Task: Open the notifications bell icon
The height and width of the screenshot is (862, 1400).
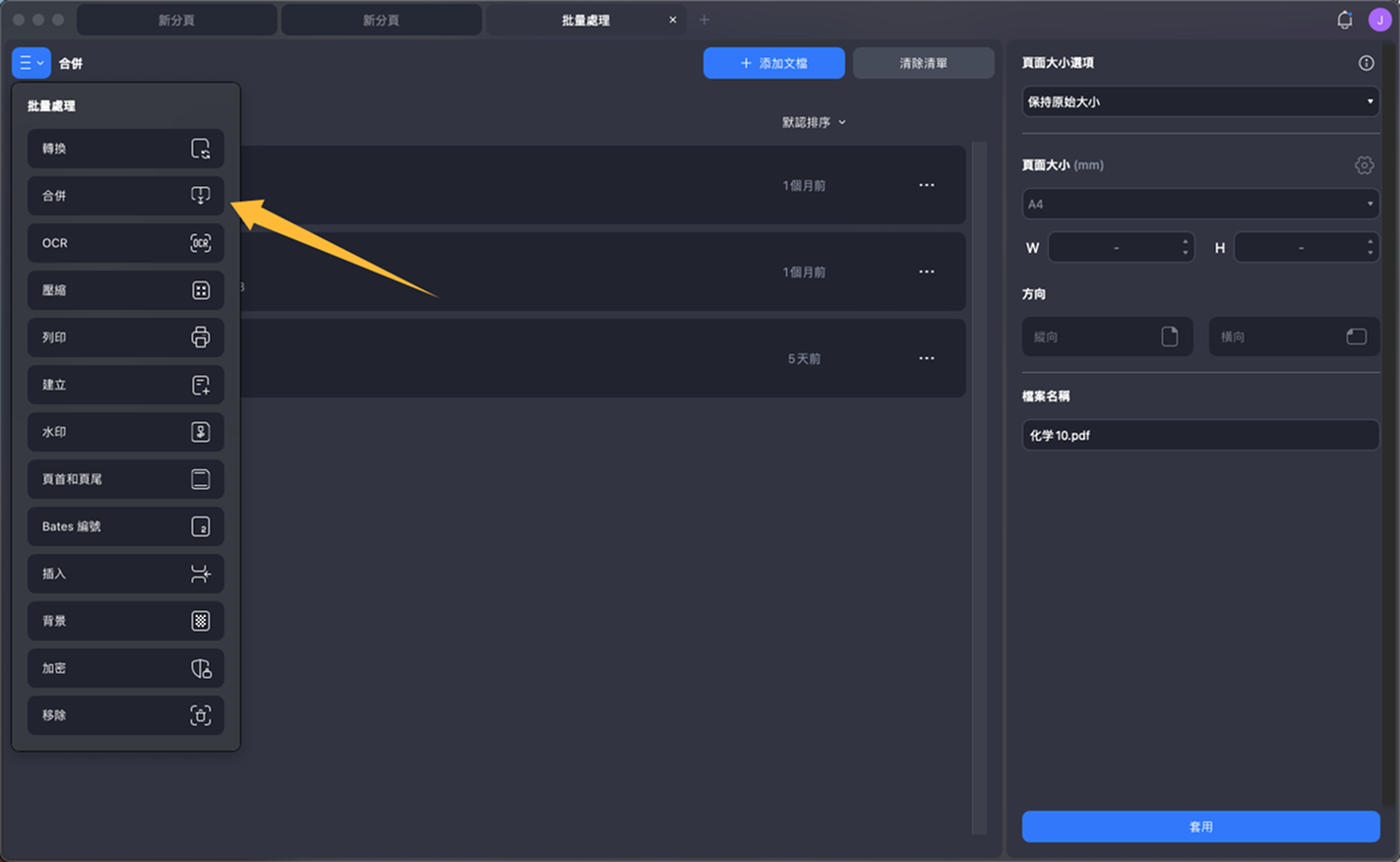Action: coord(1345,20)
